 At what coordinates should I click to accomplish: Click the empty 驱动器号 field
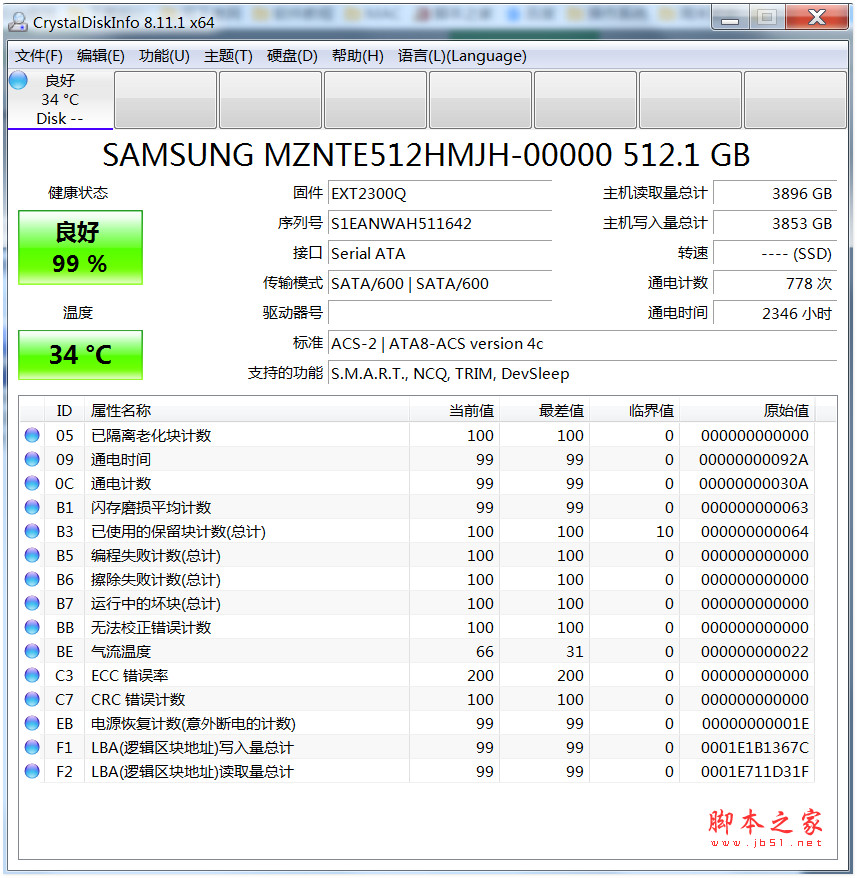pyautogui.click(x=440, y=313)
